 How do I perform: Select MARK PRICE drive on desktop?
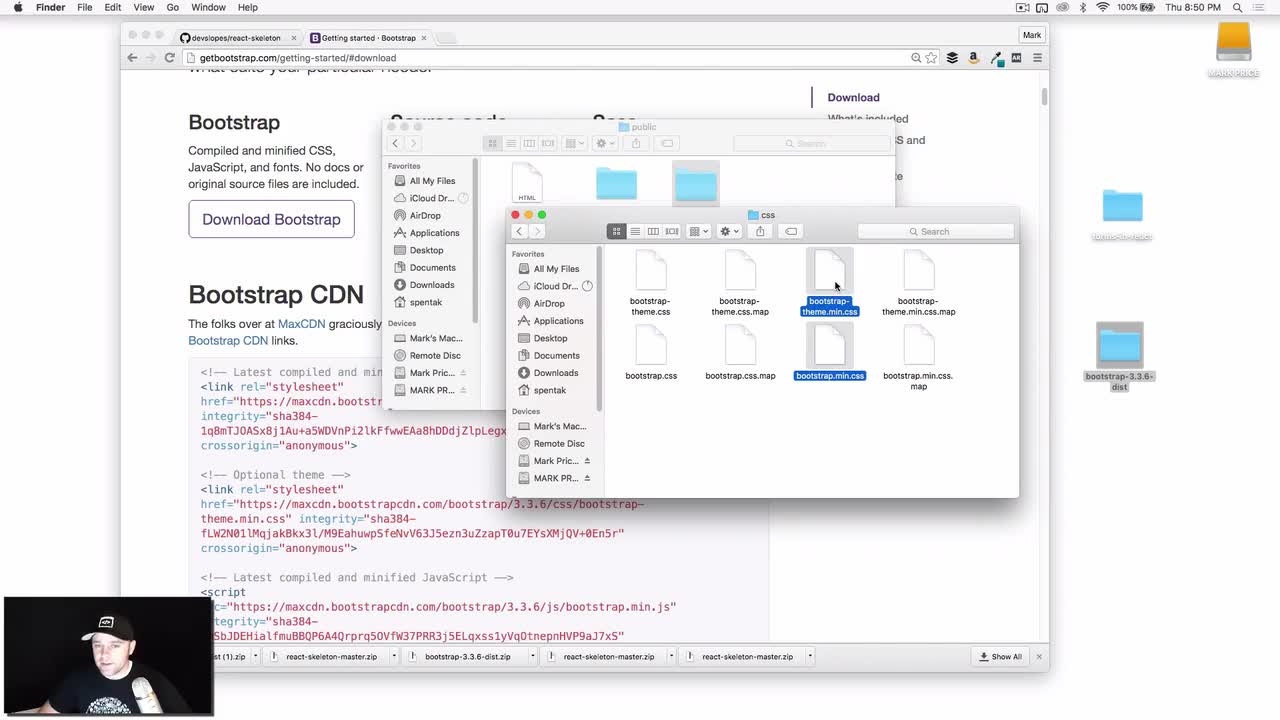click(1234, 49)
